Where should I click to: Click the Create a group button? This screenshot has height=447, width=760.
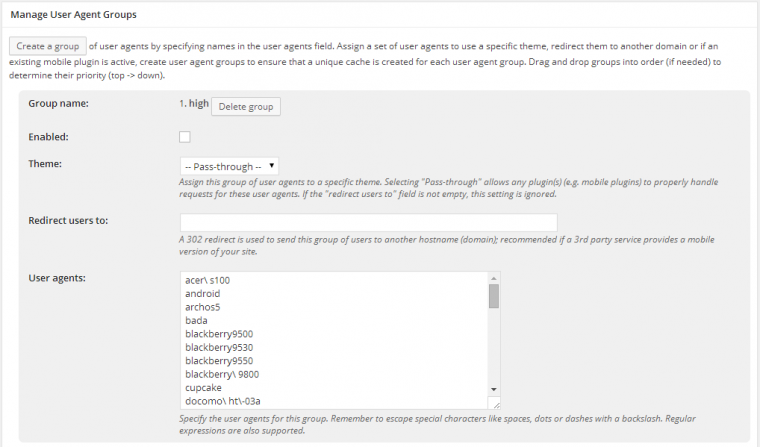pos(48,46)
